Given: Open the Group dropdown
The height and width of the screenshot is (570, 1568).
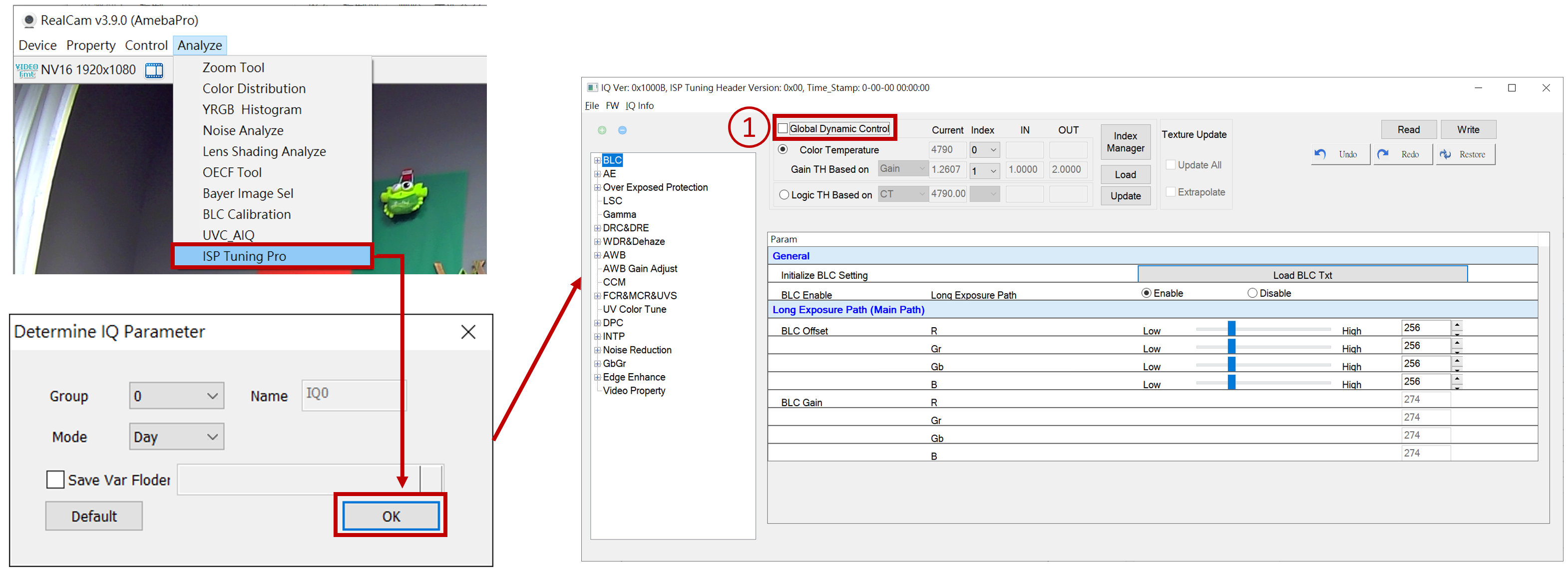Looking at the screenshot, I should (x=176, y=396).
